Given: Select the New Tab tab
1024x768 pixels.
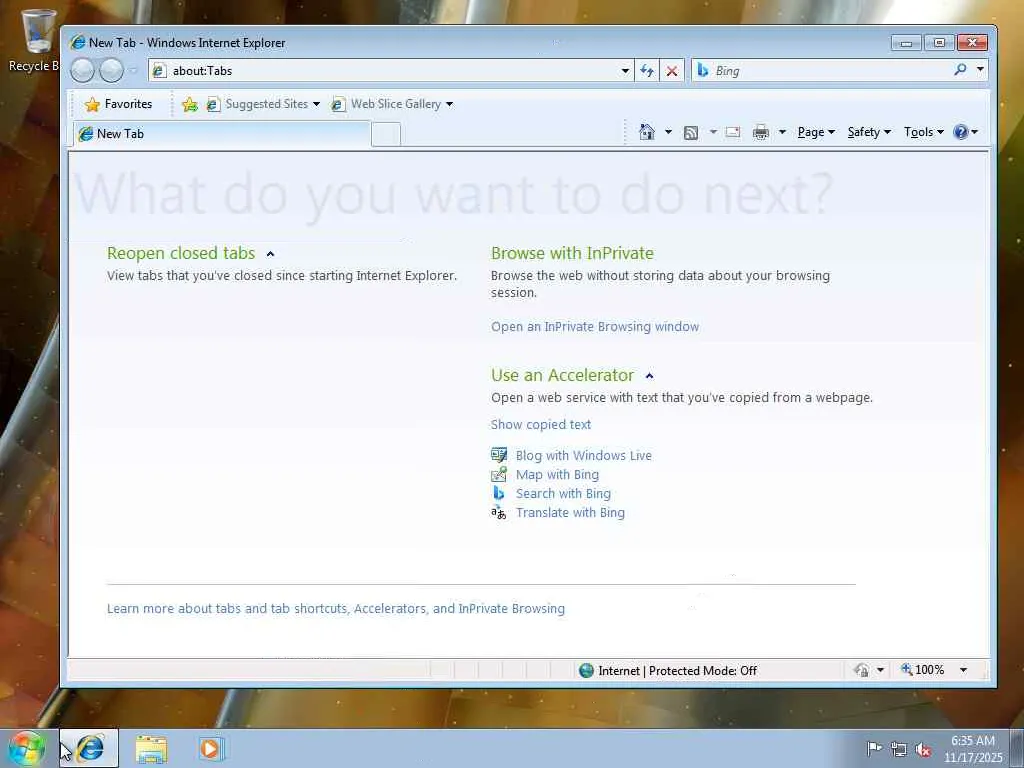Looking at the screenshot, I should click(222, 134).
